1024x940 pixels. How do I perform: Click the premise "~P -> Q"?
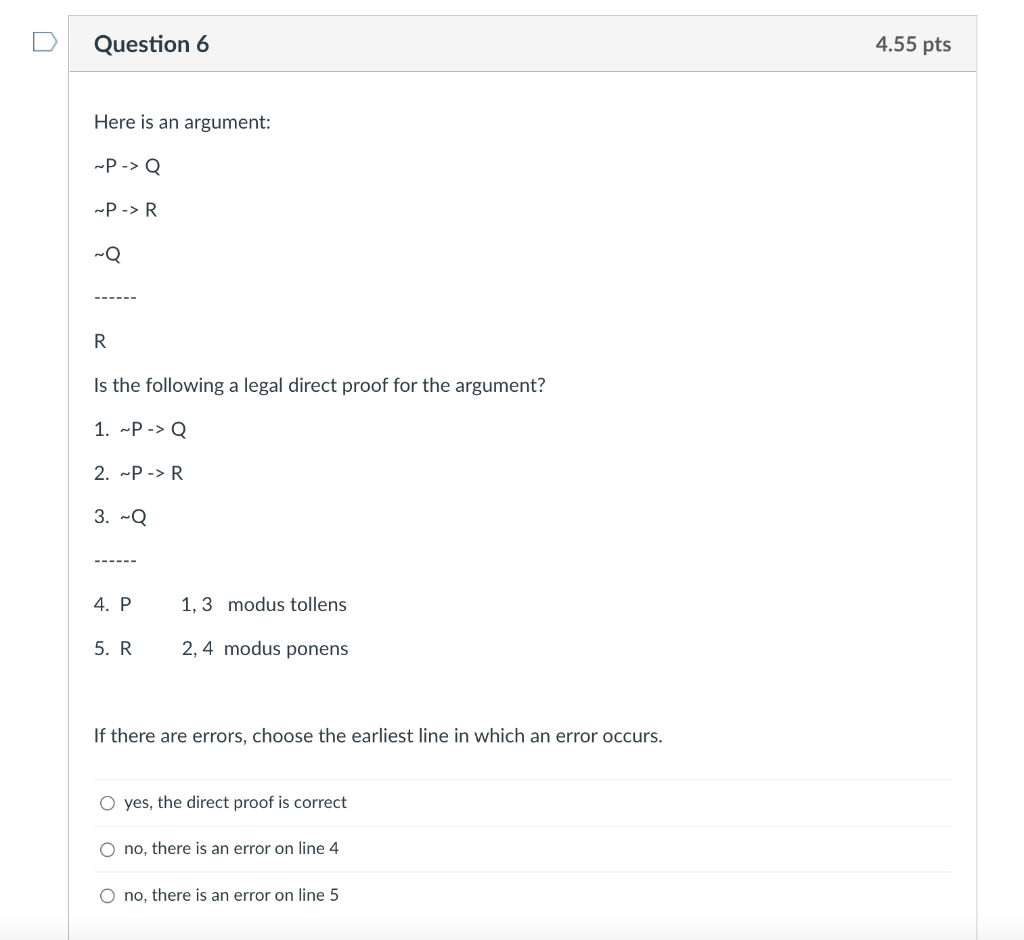click(x=127, y=166)
